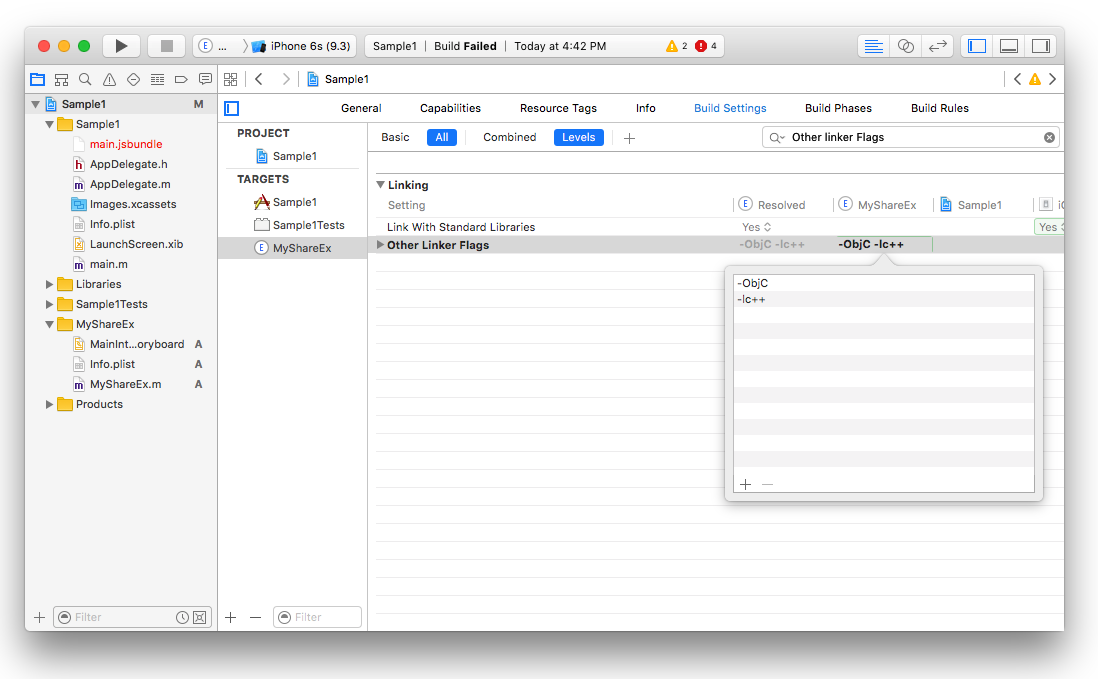
Task: Open the Capabilities tab
Action: (x=450, y=108)
